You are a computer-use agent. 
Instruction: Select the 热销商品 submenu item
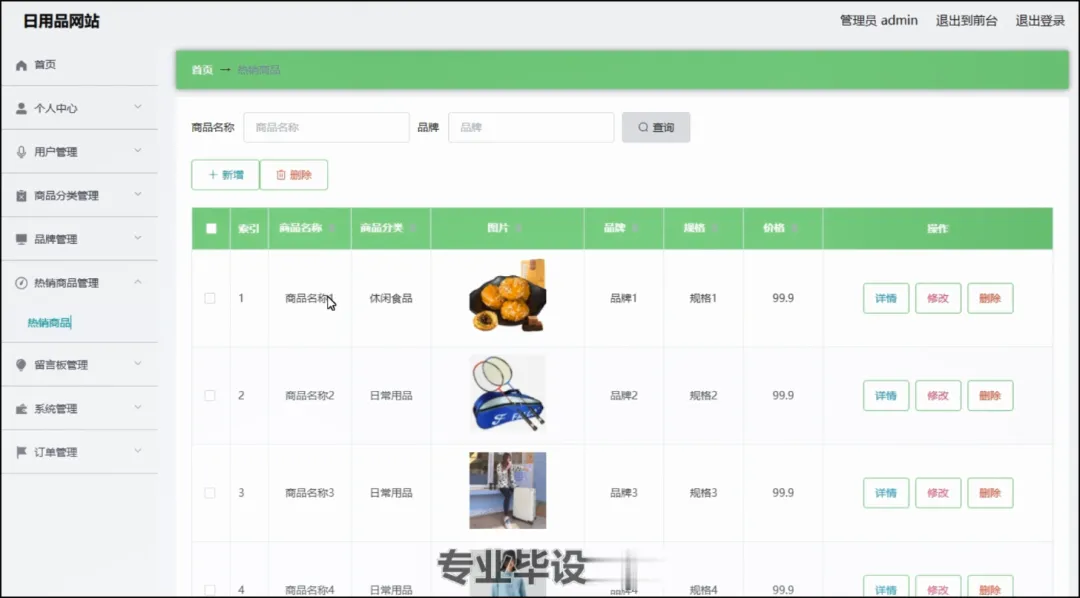[49, 322]
